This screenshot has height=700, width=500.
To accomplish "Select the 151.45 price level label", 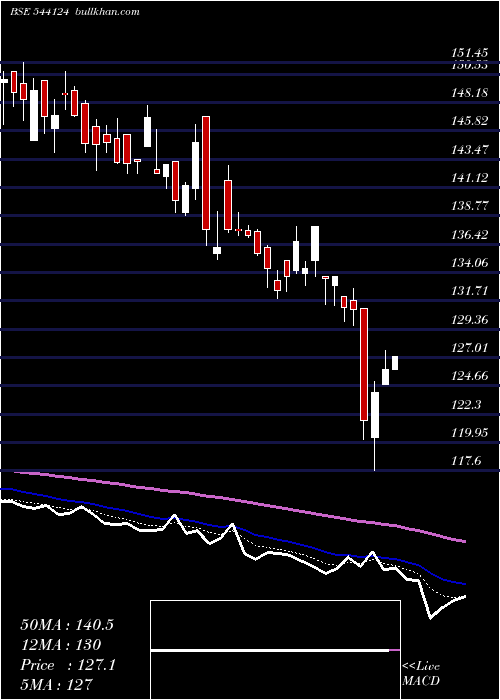I will (469, 54).
